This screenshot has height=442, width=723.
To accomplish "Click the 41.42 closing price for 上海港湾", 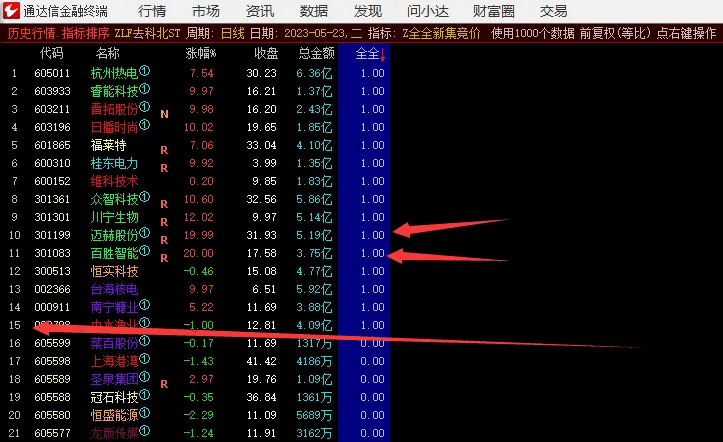I will tap(261, 361).
